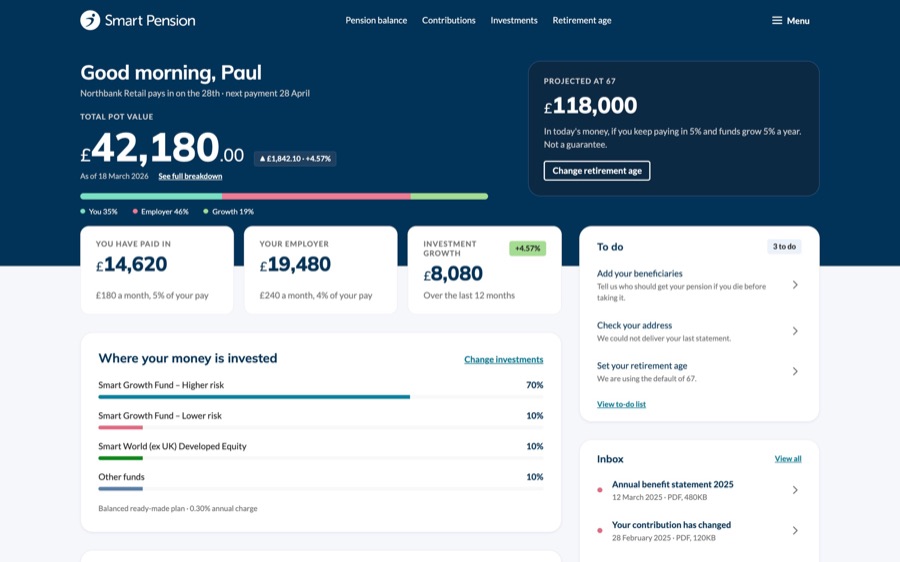Click the Good morning, Paul heading
Image resolution: width=900 pixels, height=562 pixels.
[x=171, y=73]
